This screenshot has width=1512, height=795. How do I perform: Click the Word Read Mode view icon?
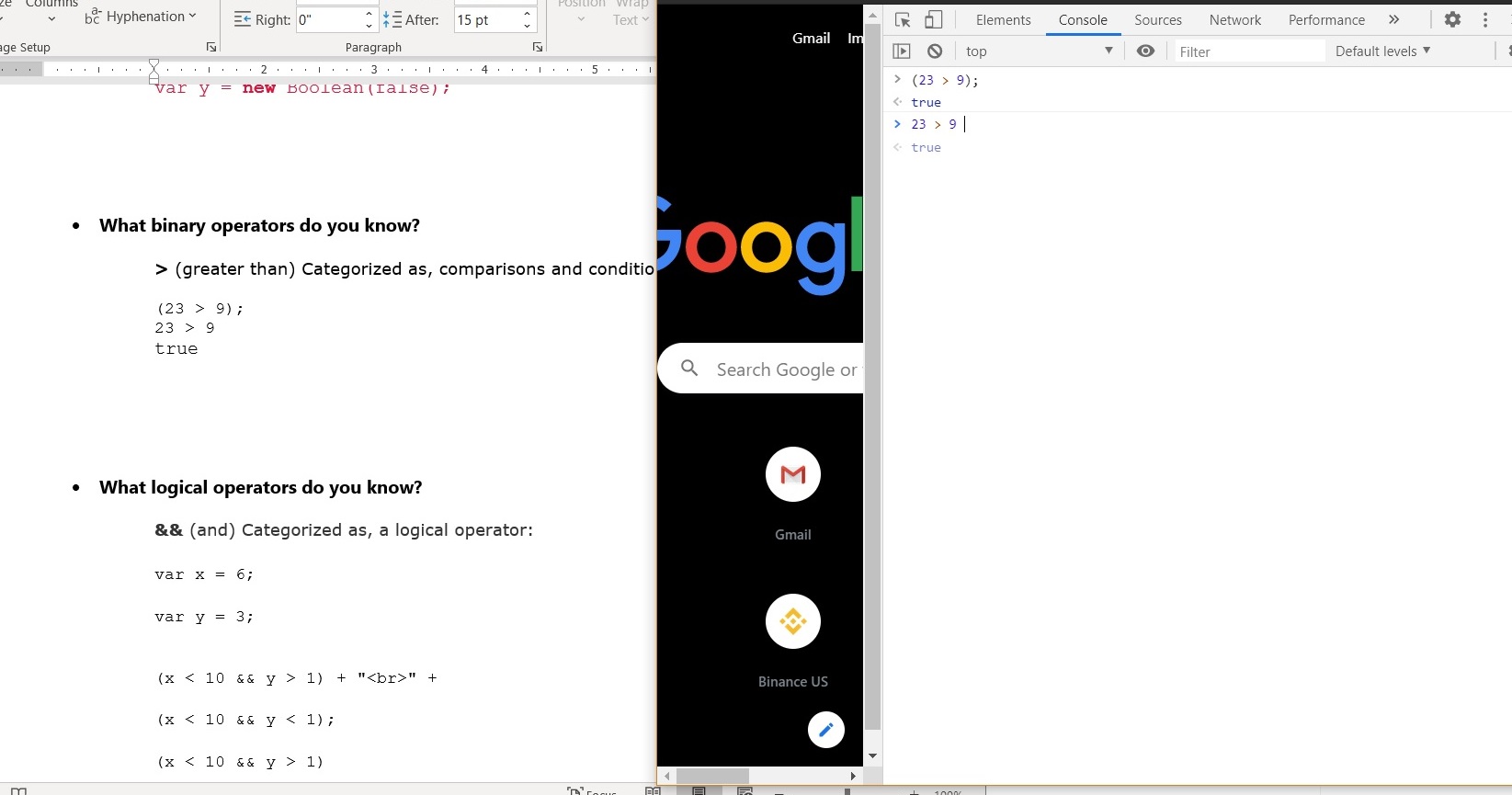click(653, 790)
